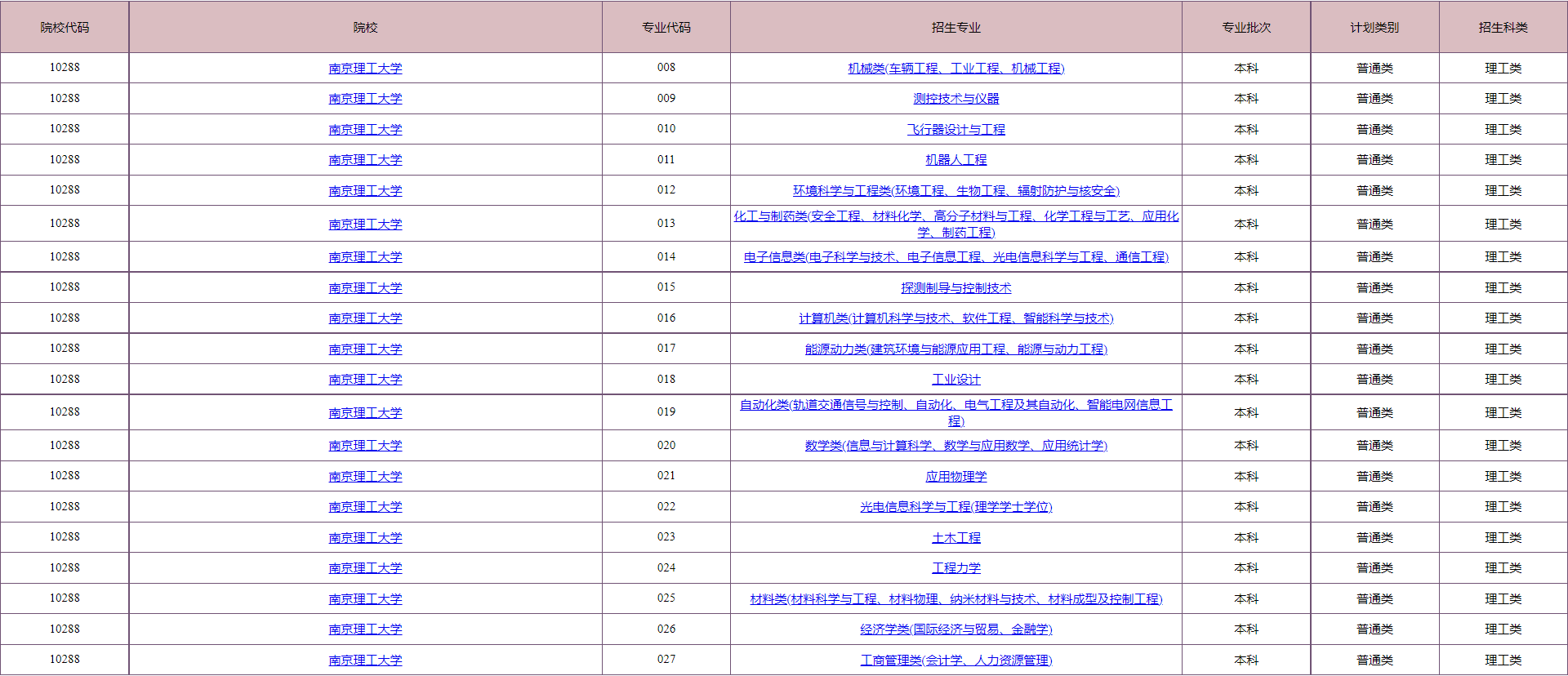This screenshot has width=1568, height=676.
Task: Open 南京理工大学 link in row 018
Action: pyautogui.click(x=365, y=380)
